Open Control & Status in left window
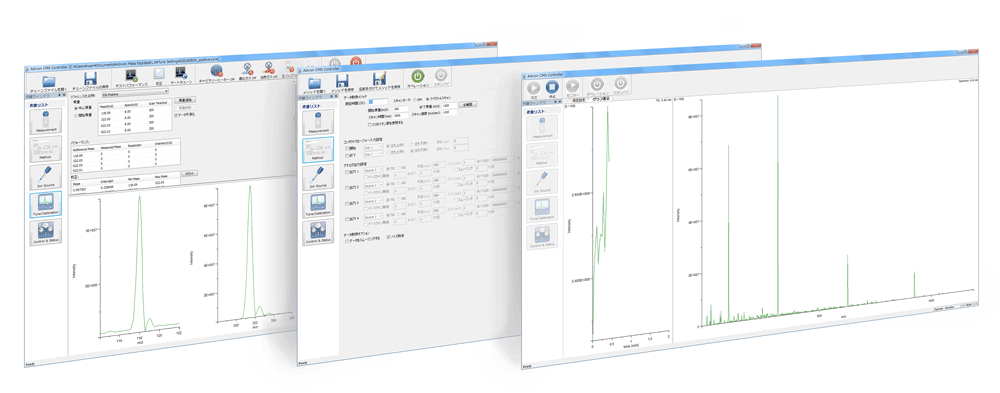The image size is (1000, 393). tap(45, 232)
